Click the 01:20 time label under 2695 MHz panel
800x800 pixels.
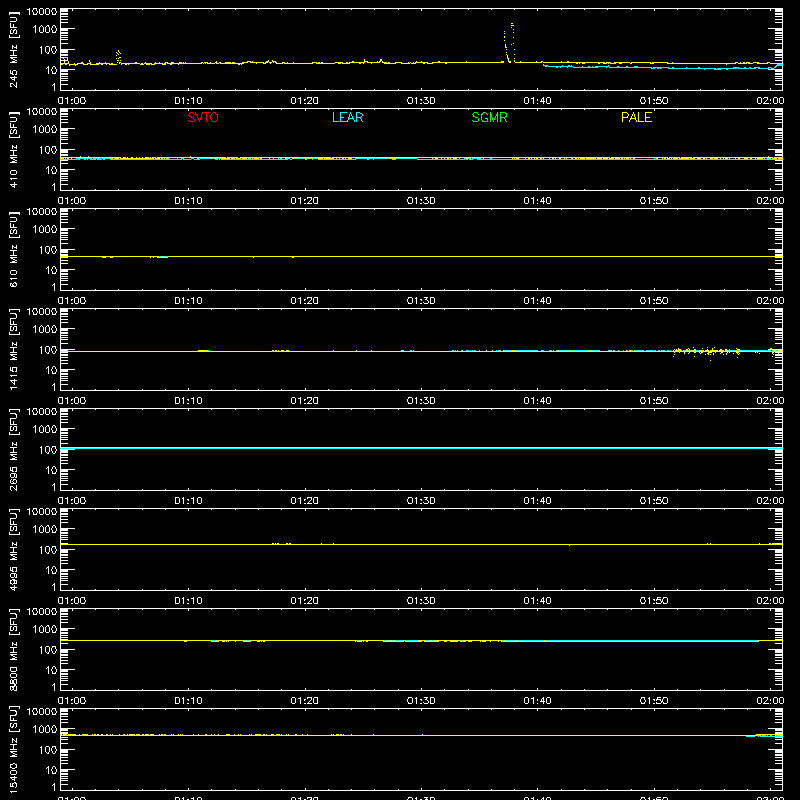coord(305,501)
